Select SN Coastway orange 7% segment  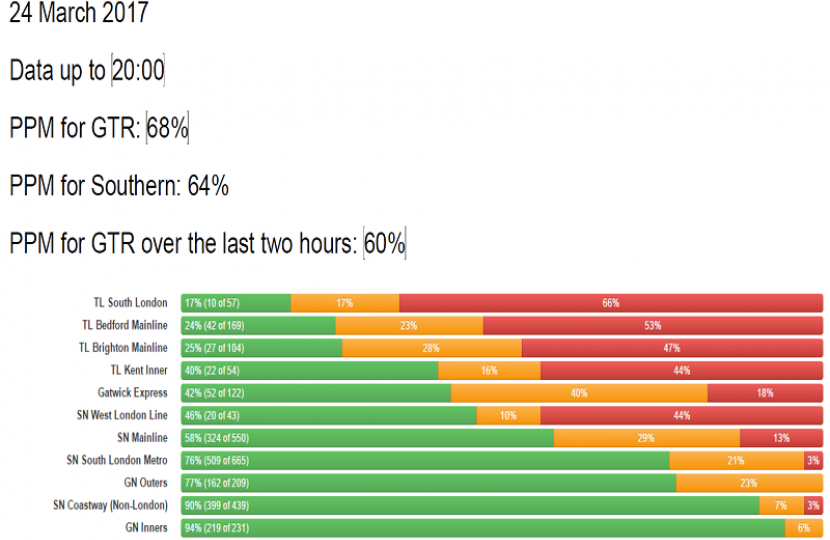click(781, 505)
